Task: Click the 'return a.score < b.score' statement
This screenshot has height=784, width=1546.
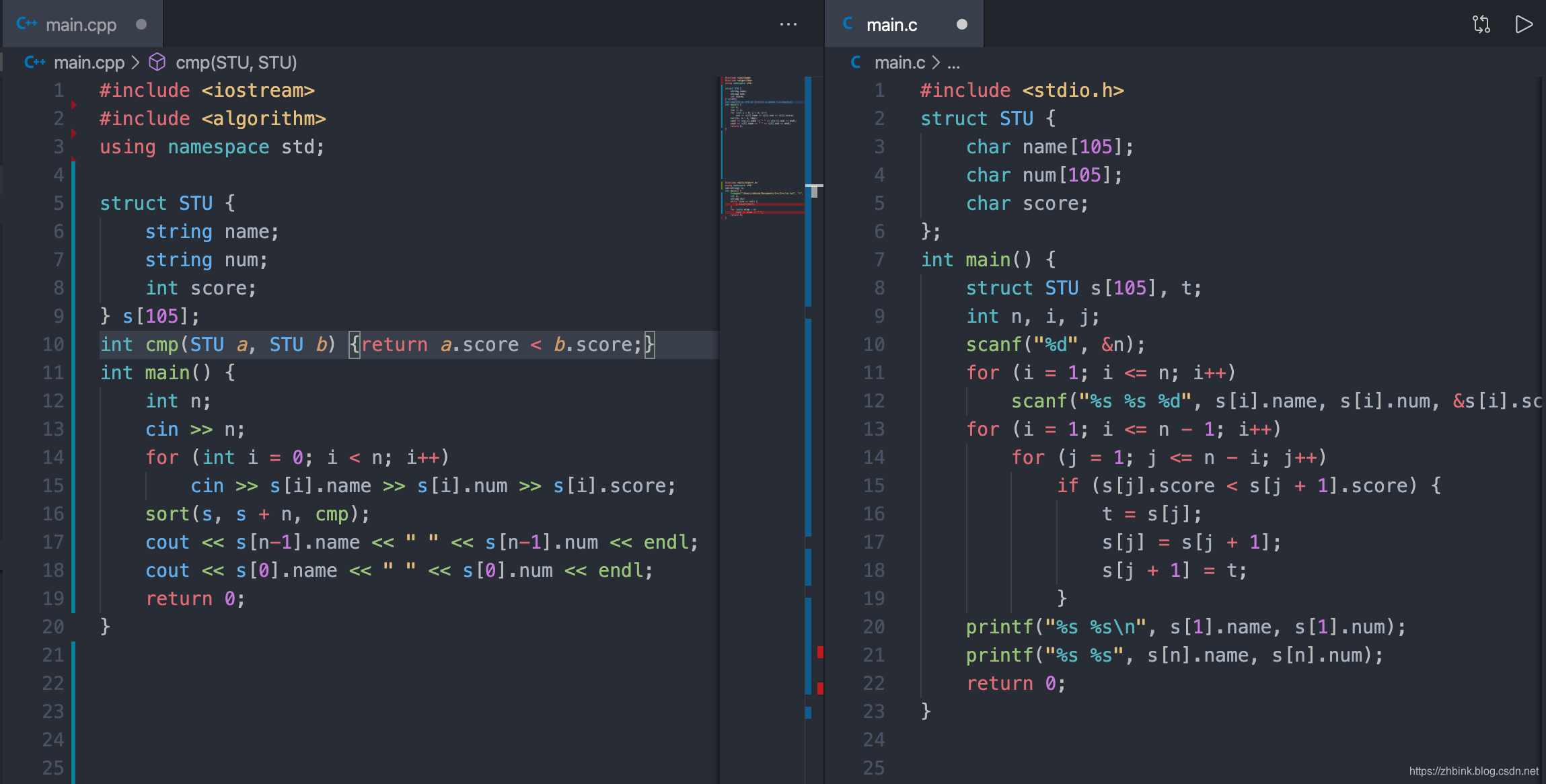Action: pyautogui.click(x=502, y=344)
